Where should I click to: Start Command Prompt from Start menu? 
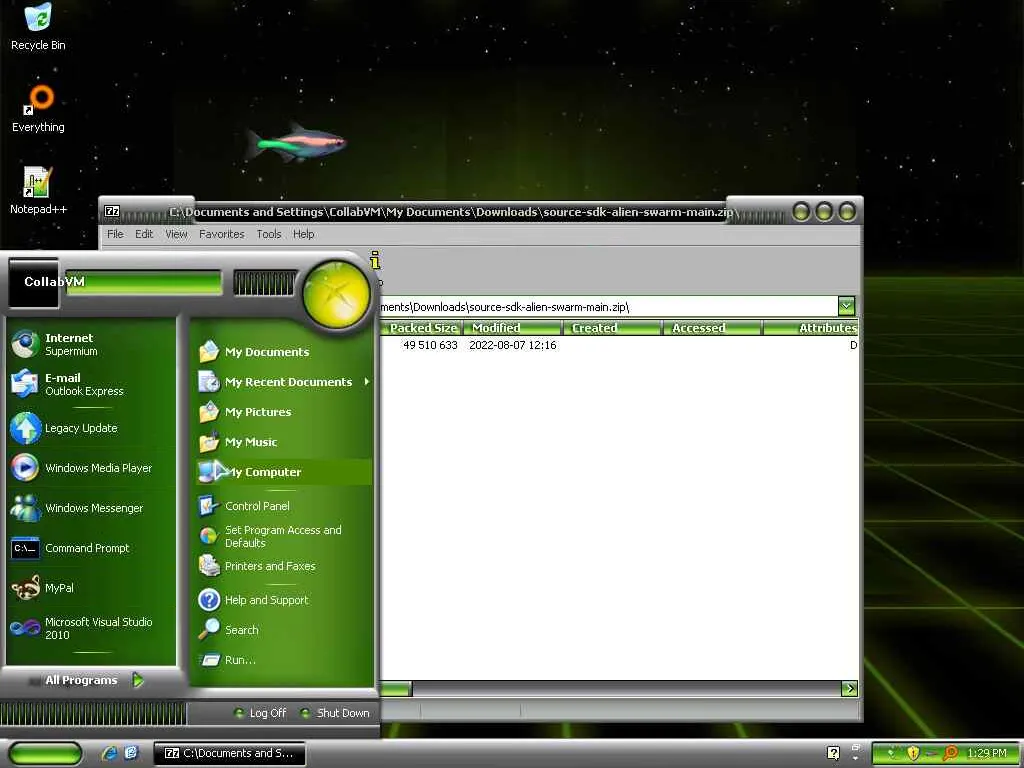pyautogui.click(x=70, y=548)
